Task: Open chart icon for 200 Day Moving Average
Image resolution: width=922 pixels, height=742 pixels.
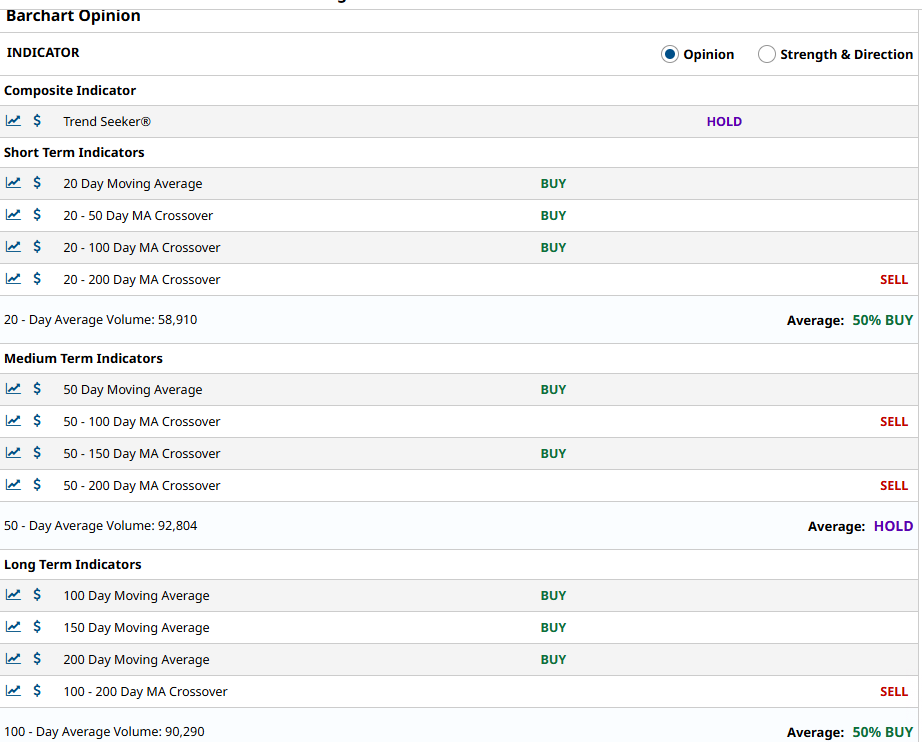Action: point(13,659)
